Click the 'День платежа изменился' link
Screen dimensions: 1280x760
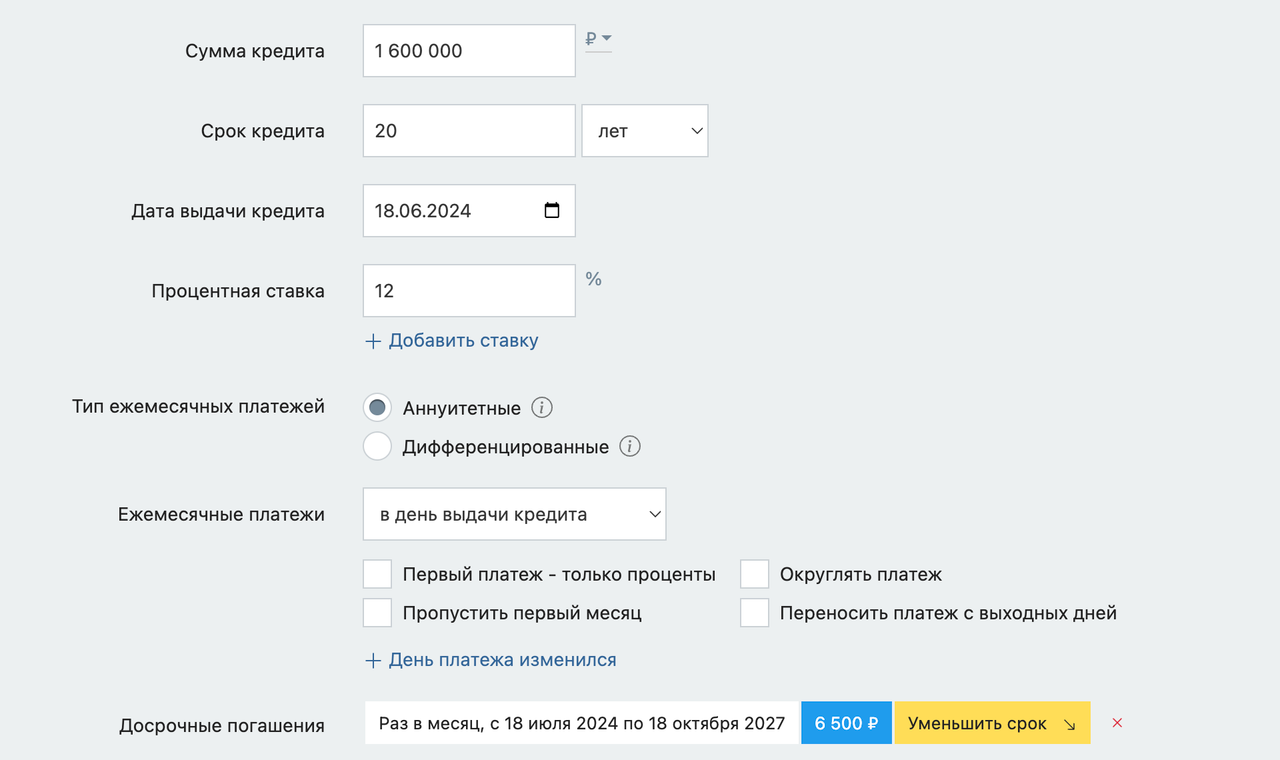pos(491,660)
